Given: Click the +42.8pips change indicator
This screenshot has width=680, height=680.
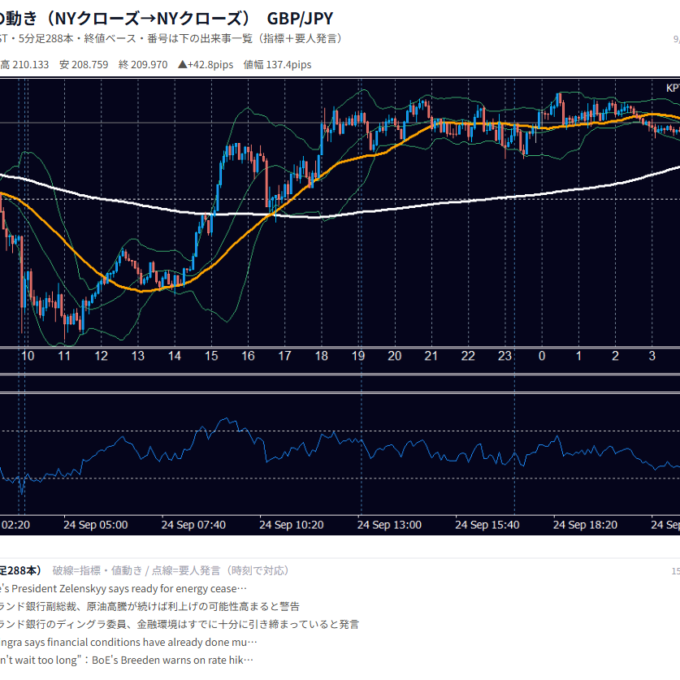Looking at the screenshot, I should click(205, 65).
